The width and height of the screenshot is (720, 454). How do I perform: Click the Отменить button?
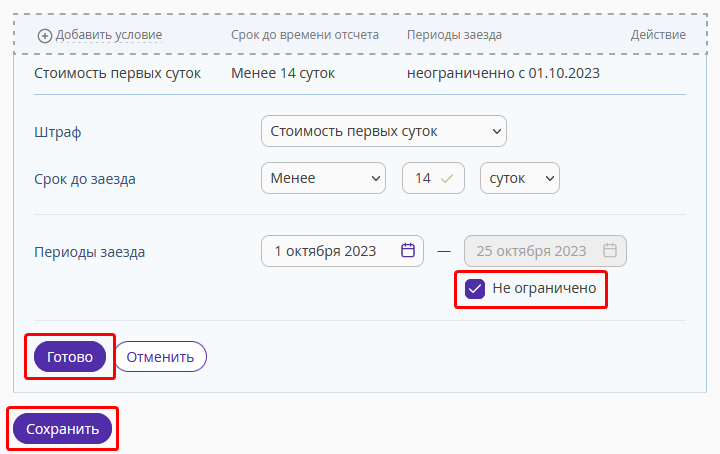(x=160, y=357)
